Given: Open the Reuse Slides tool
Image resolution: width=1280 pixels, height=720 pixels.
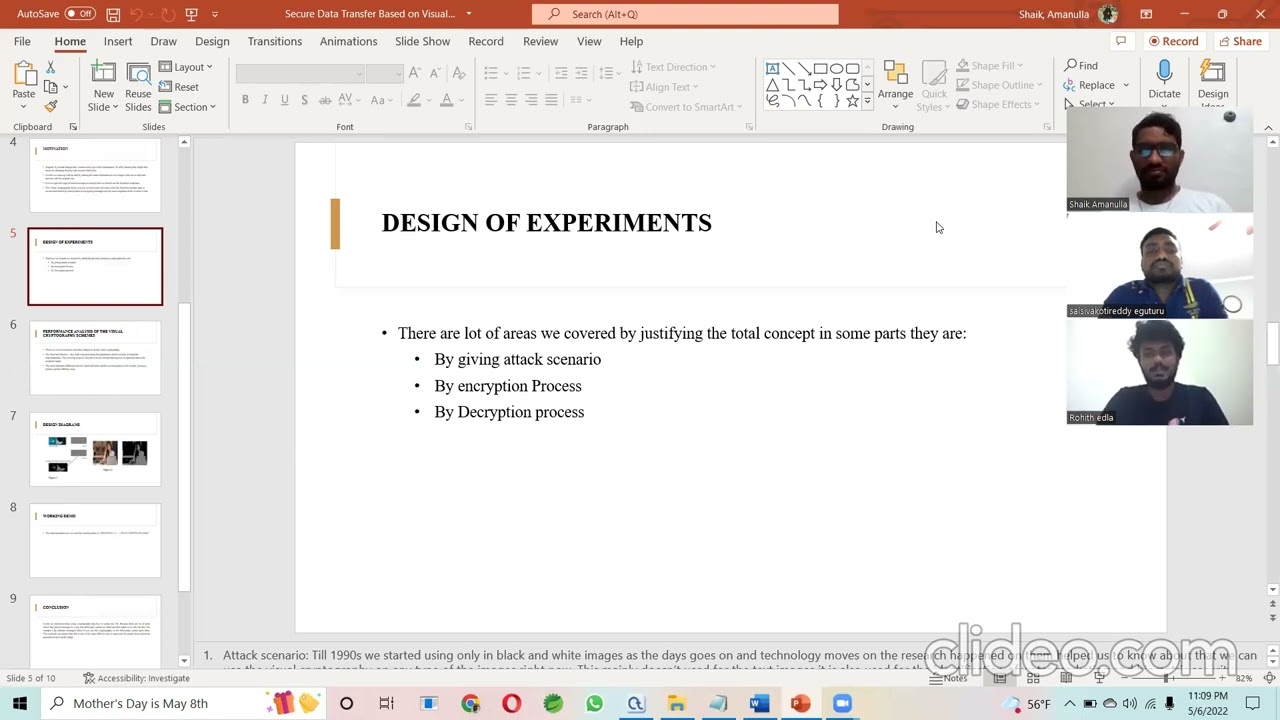Looking at the screenshot, I should click(x=138, y=74).
